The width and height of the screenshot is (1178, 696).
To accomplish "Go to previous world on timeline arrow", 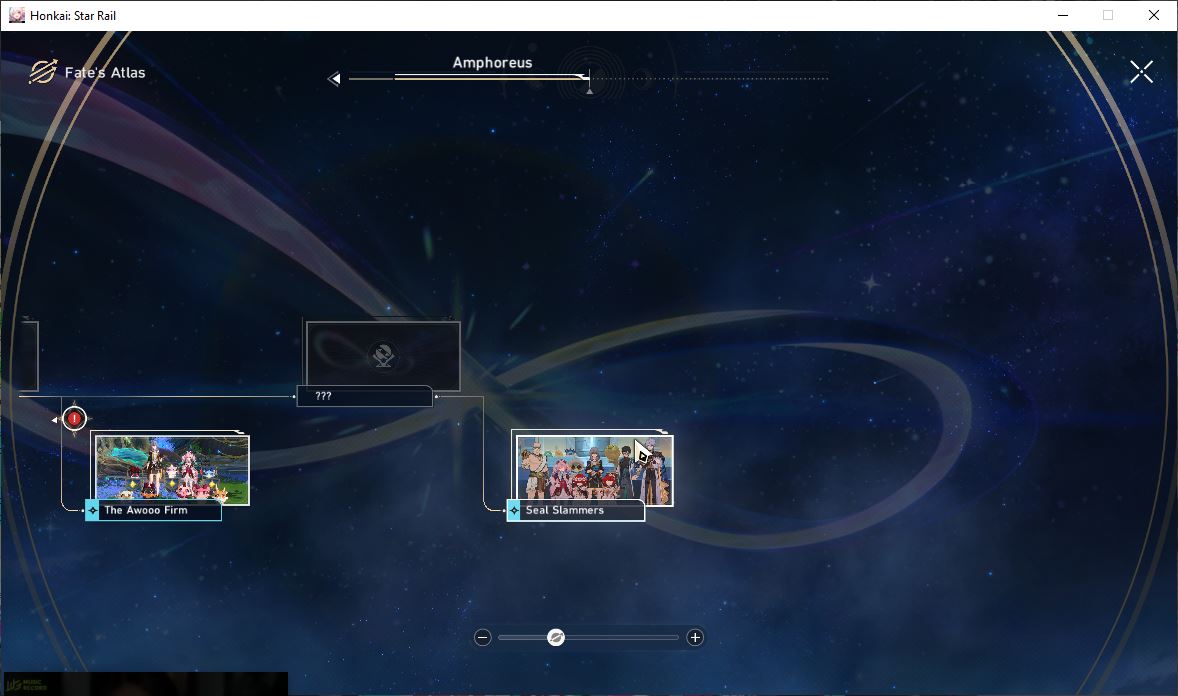I will [x=334, y=78].
